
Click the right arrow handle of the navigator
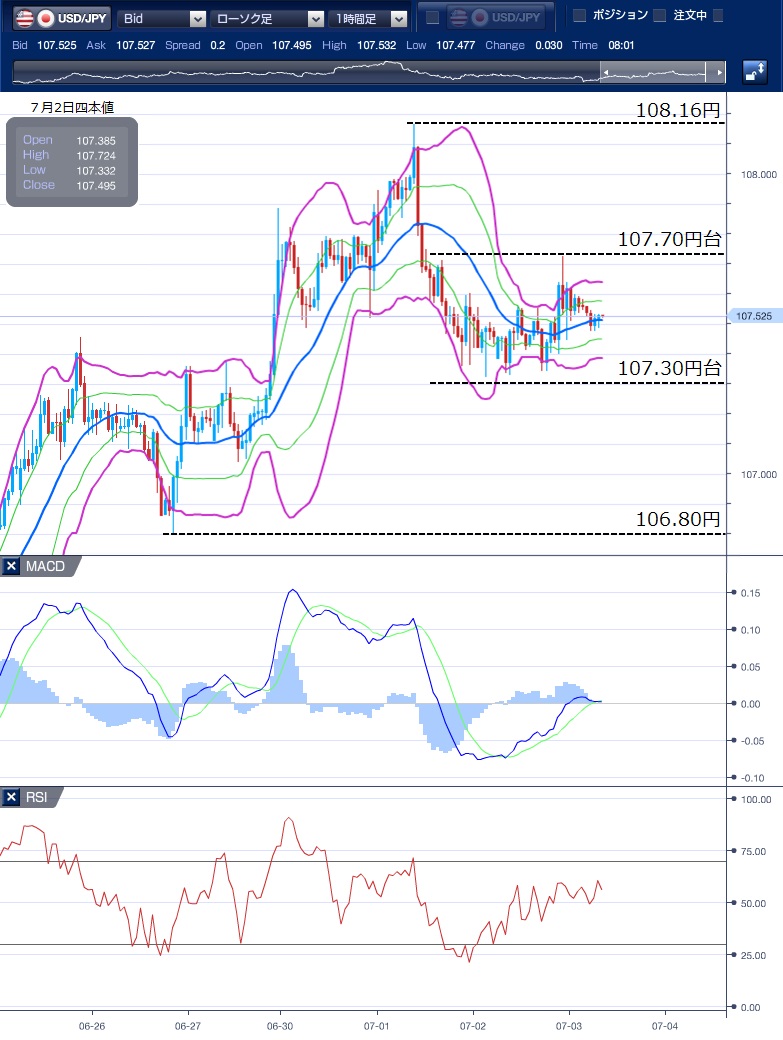point(716,72)
